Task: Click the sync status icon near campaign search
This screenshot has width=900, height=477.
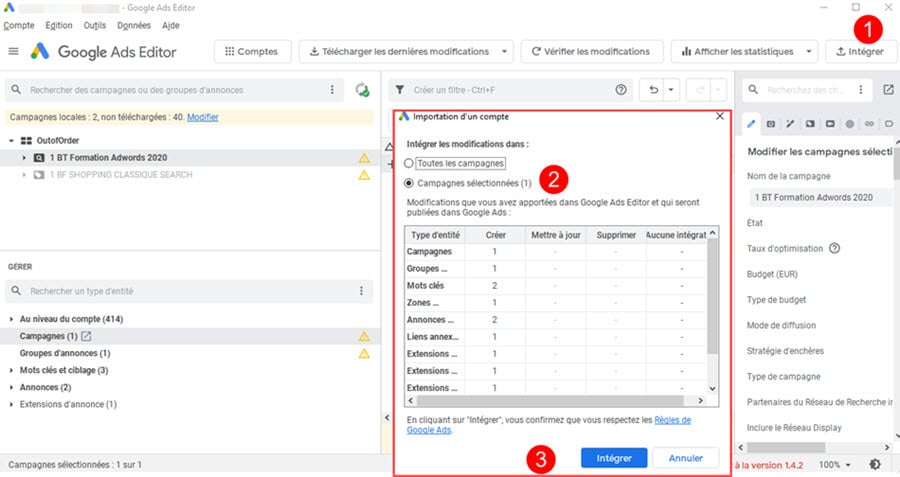Action: [362, 90]
